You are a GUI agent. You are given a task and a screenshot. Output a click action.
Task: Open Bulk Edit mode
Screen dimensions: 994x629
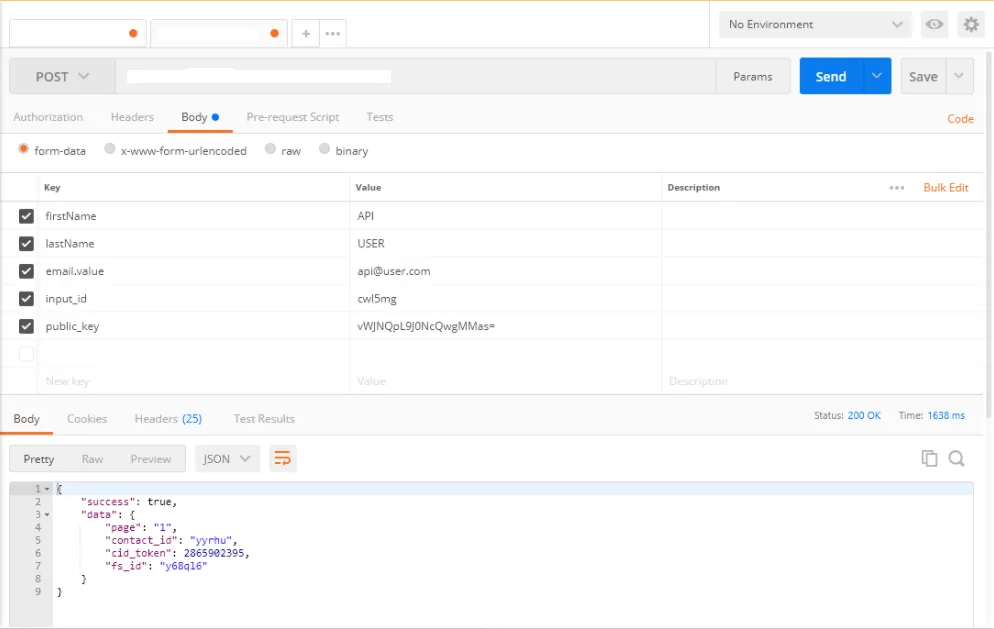[x=946, y=188]
